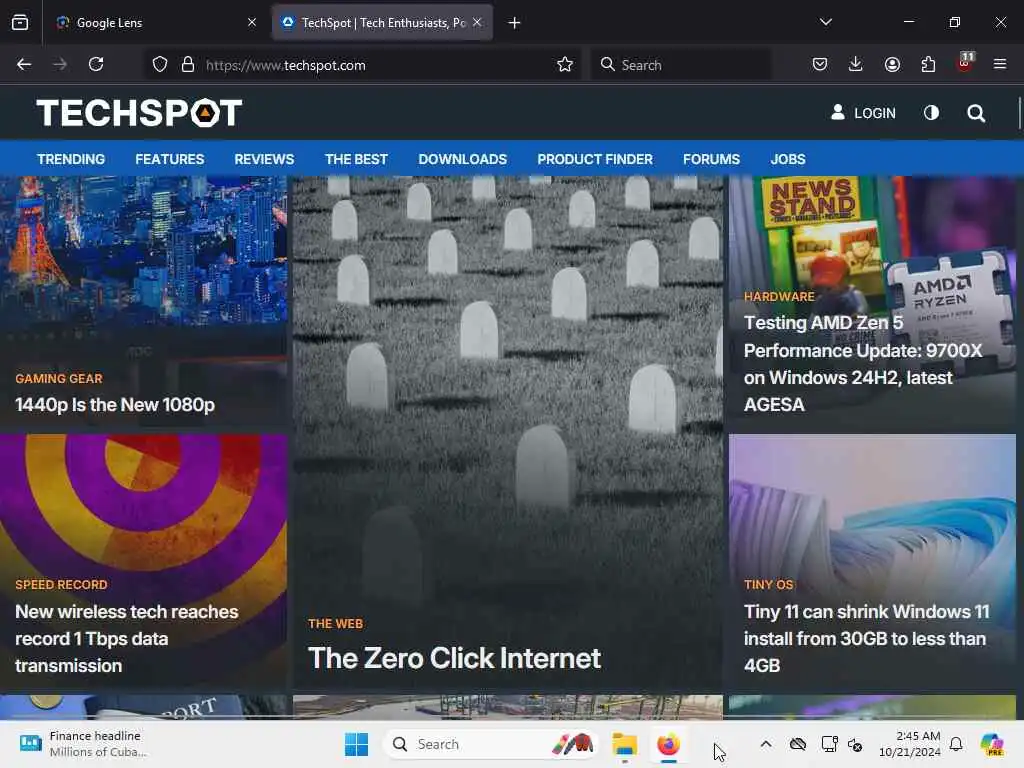Image resolution: width=1024 pixels, height=768 pixels.
Task: Open AMD Zen 5 performance update article
Action: tap(863, 364)
